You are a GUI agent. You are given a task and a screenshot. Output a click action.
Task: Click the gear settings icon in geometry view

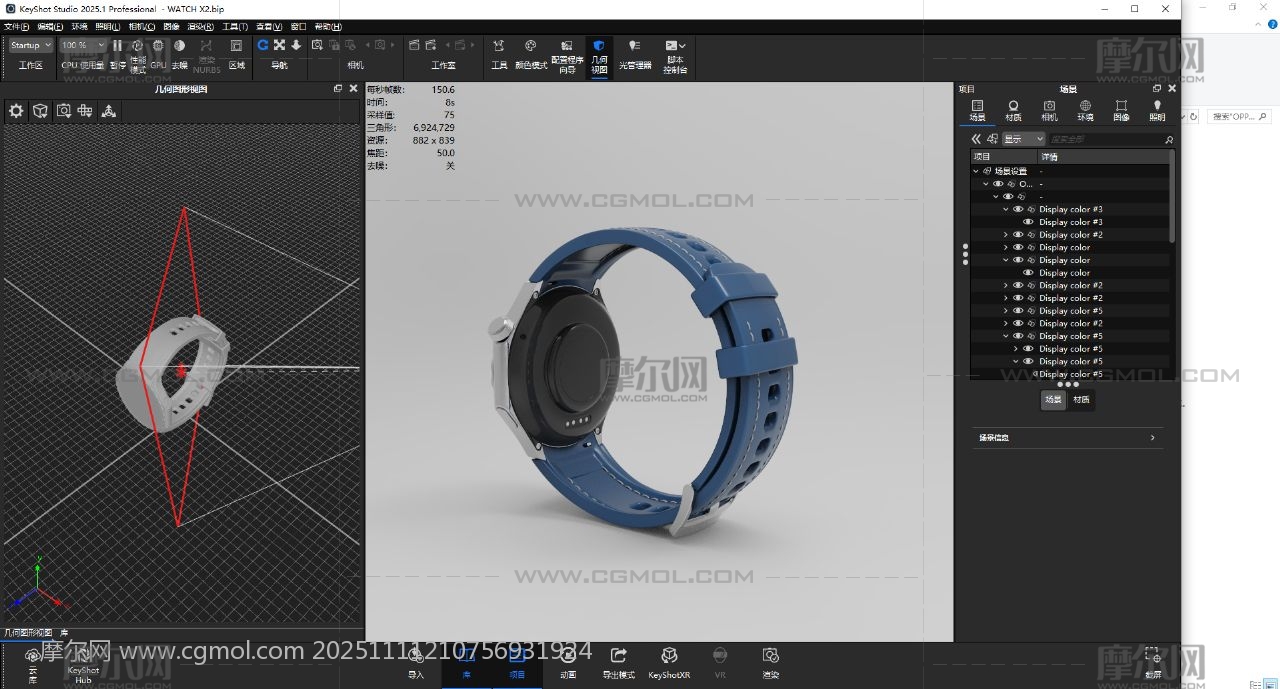(x=16, y=111)
